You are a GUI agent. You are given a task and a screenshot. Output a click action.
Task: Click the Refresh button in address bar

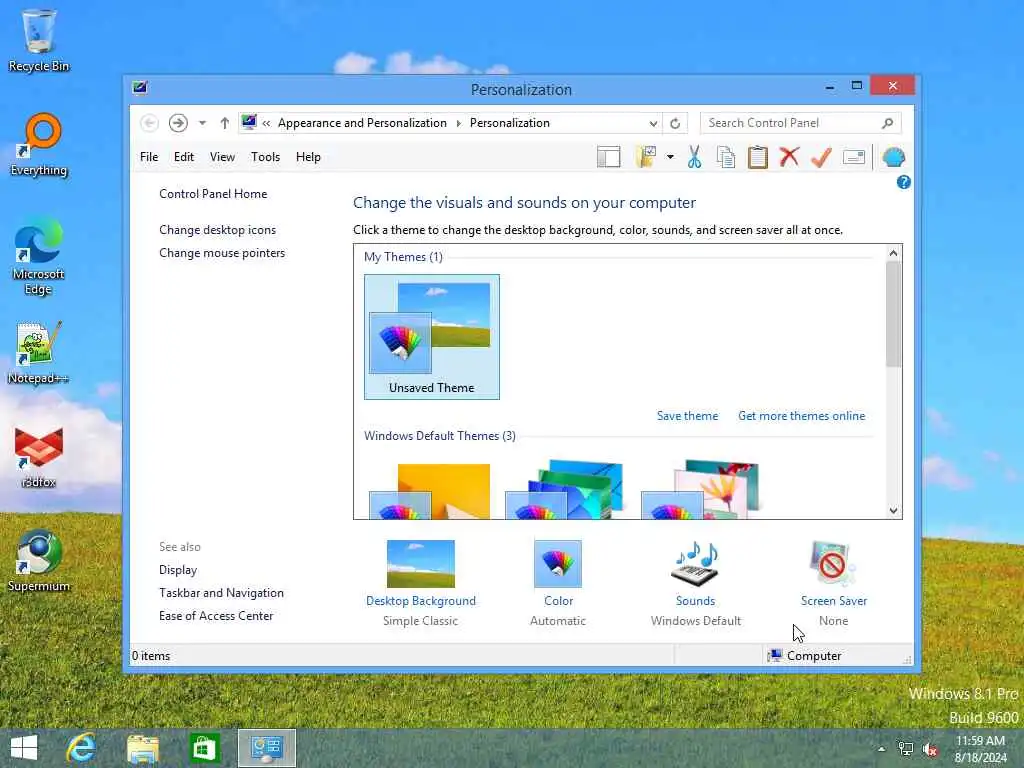[675, 123]
